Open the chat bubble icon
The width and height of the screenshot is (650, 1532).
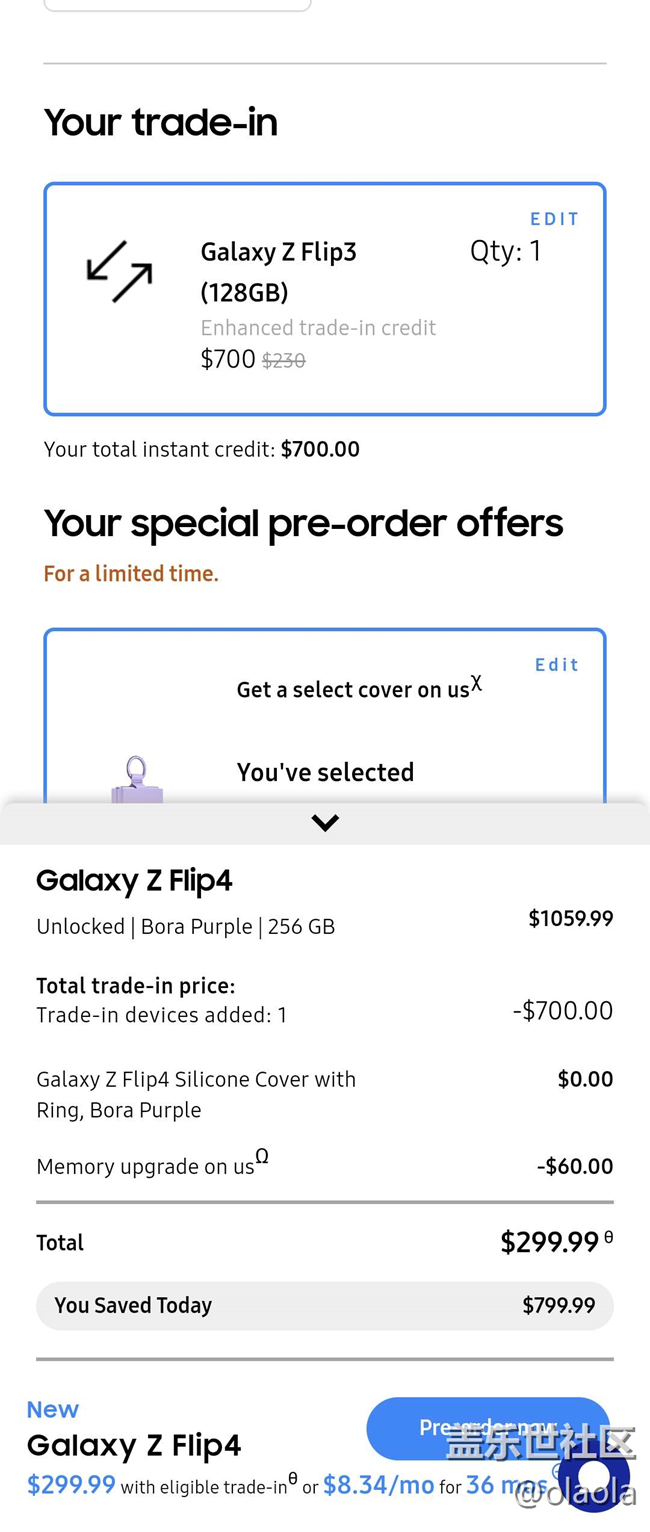coord(594,1476)
